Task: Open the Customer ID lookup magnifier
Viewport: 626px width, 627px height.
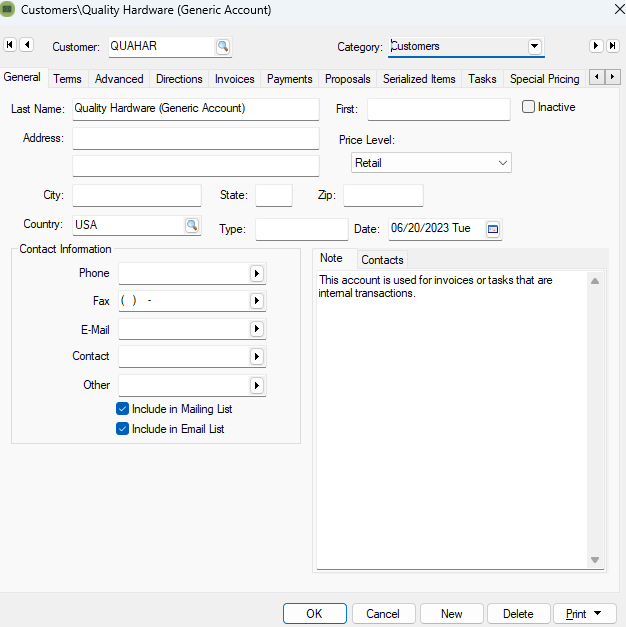Action: [x=223, y=47]
